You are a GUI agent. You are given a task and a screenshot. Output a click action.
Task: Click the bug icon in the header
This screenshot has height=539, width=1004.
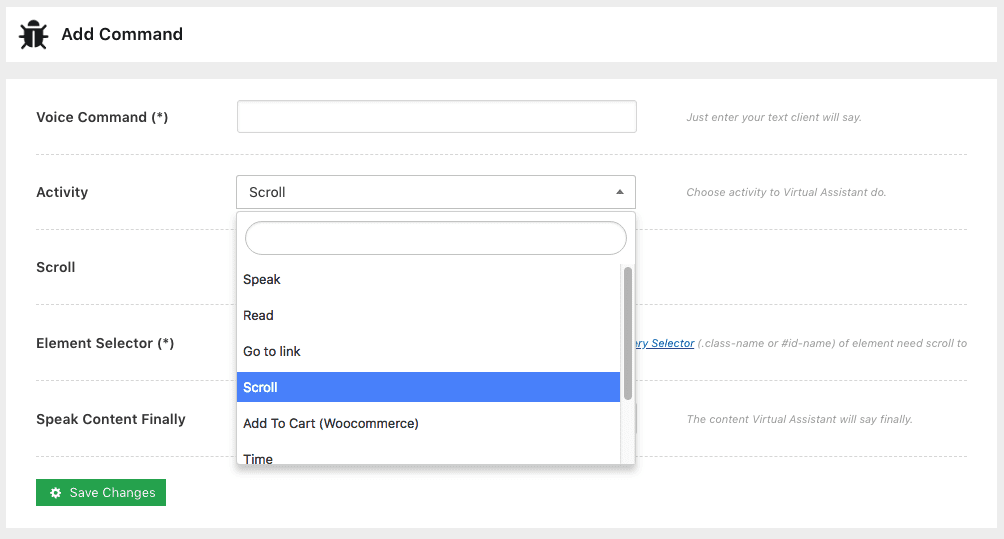(33, 34)
